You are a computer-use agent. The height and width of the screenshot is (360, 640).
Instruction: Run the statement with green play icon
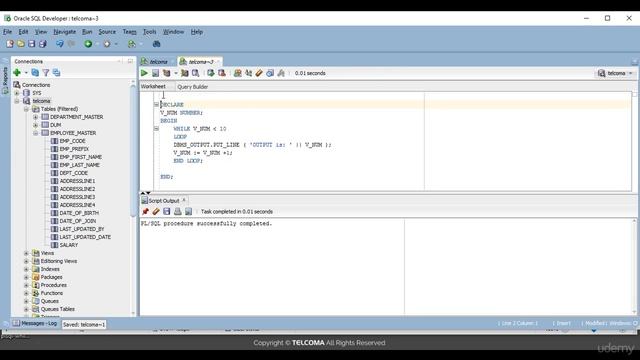(144, 73)
